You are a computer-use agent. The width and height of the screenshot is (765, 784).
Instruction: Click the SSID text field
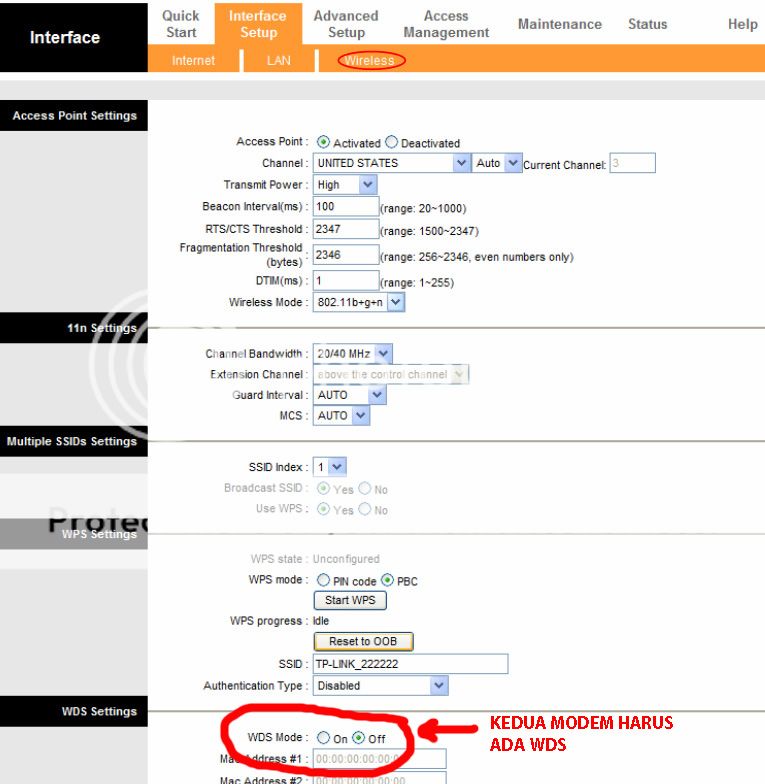pyautogui.click(x=410, y=664)
